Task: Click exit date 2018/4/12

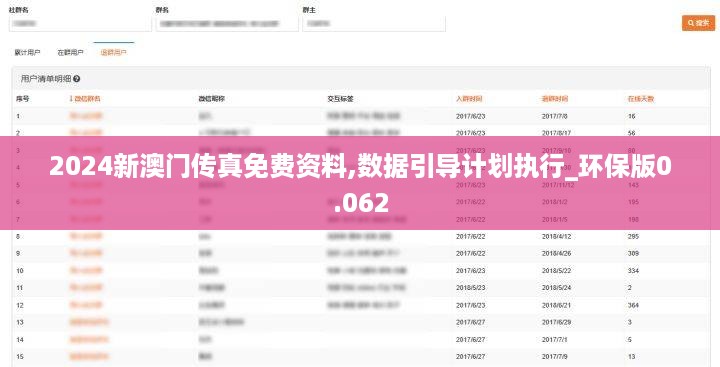Action: pyautogui.click(x=556, y=237)
